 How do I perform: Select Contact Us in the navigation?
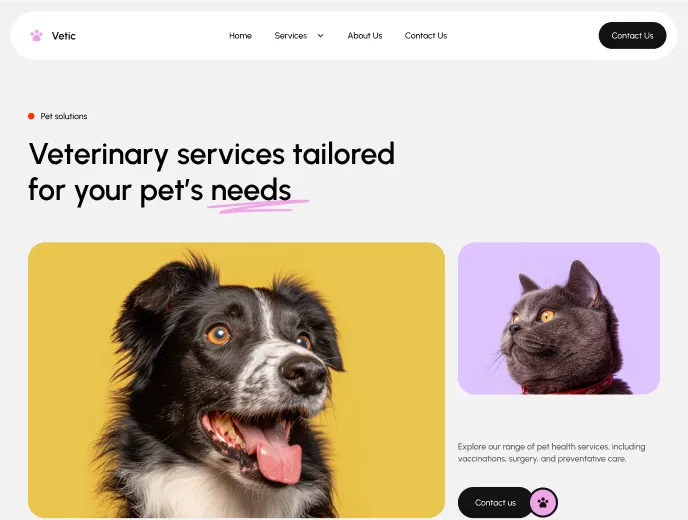pyautogui.click(x=426, y=36)
